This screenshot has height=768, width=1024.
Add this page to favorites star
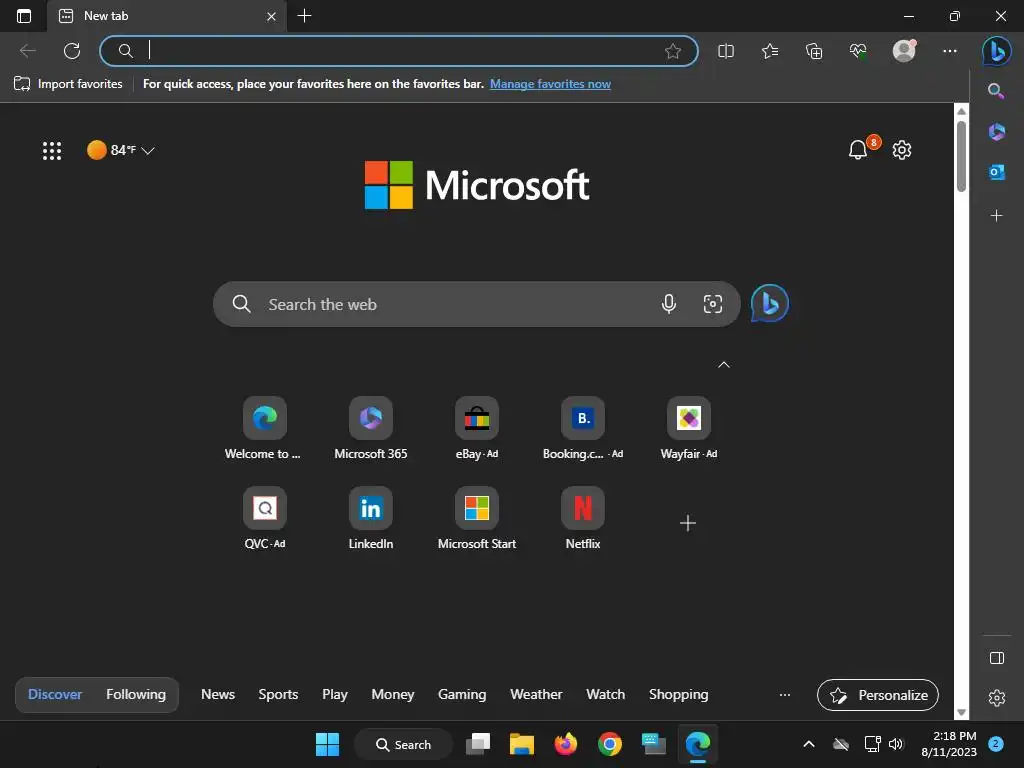(673, 51)
